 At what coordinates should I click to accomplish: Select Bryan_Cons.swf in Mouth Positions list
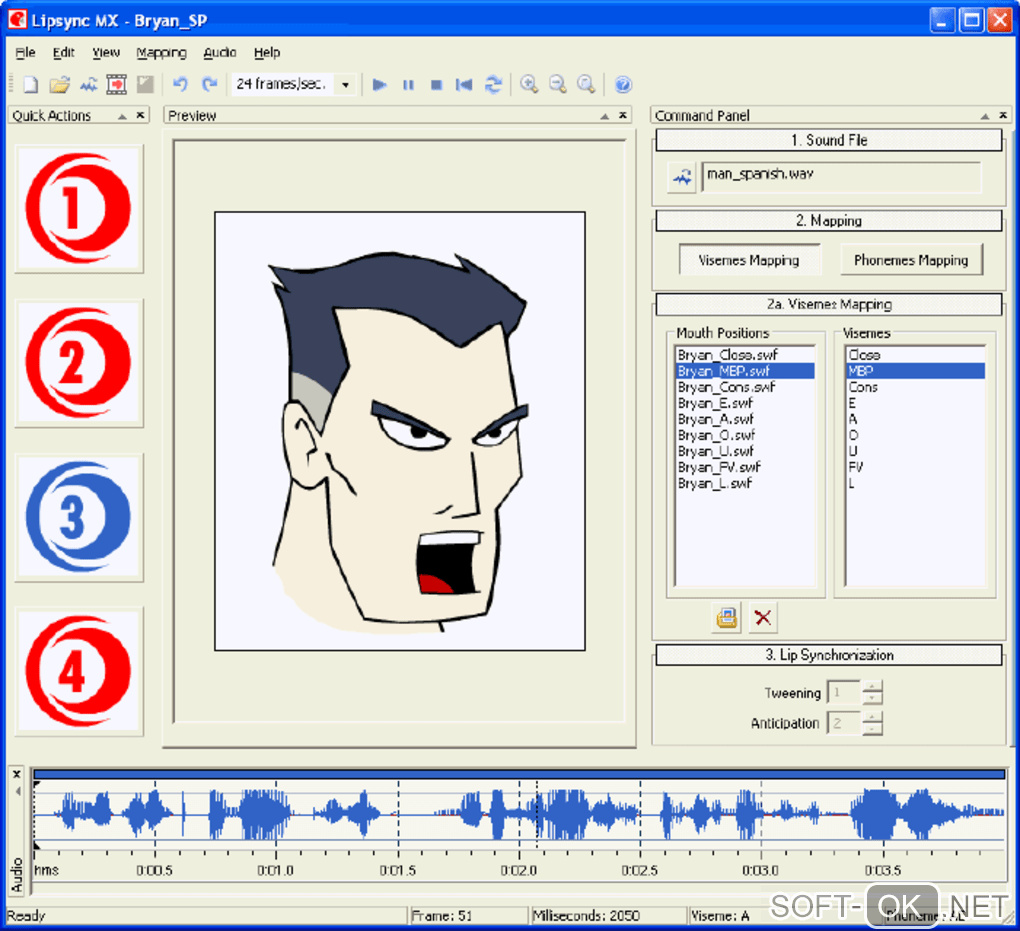[727, 387]
